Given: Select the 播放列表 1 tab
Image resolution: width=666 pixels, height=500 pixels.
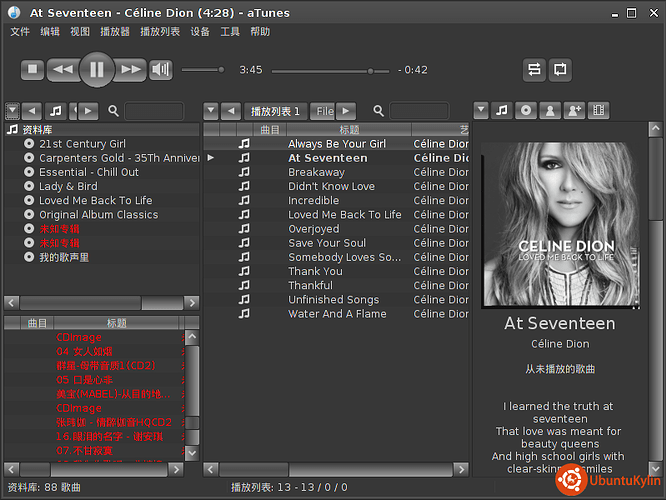Looking at the screenshot, I should coord(275,111).
